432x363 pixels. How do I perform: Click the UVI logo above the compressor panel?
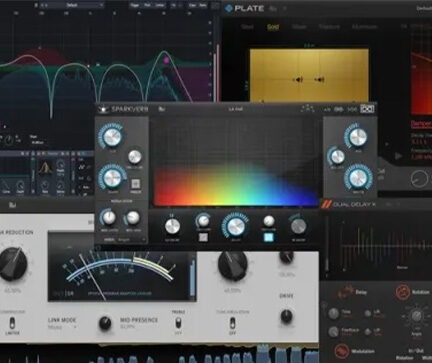[x=13, y=205]
